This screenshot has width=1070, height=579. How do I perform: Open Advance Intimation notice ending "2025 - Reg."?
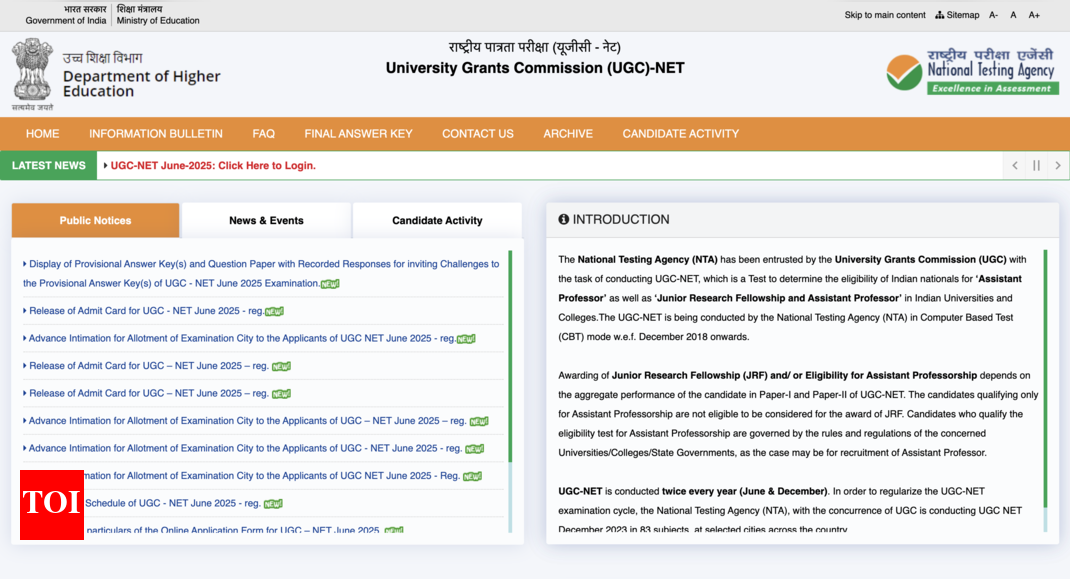pos(272,476)
